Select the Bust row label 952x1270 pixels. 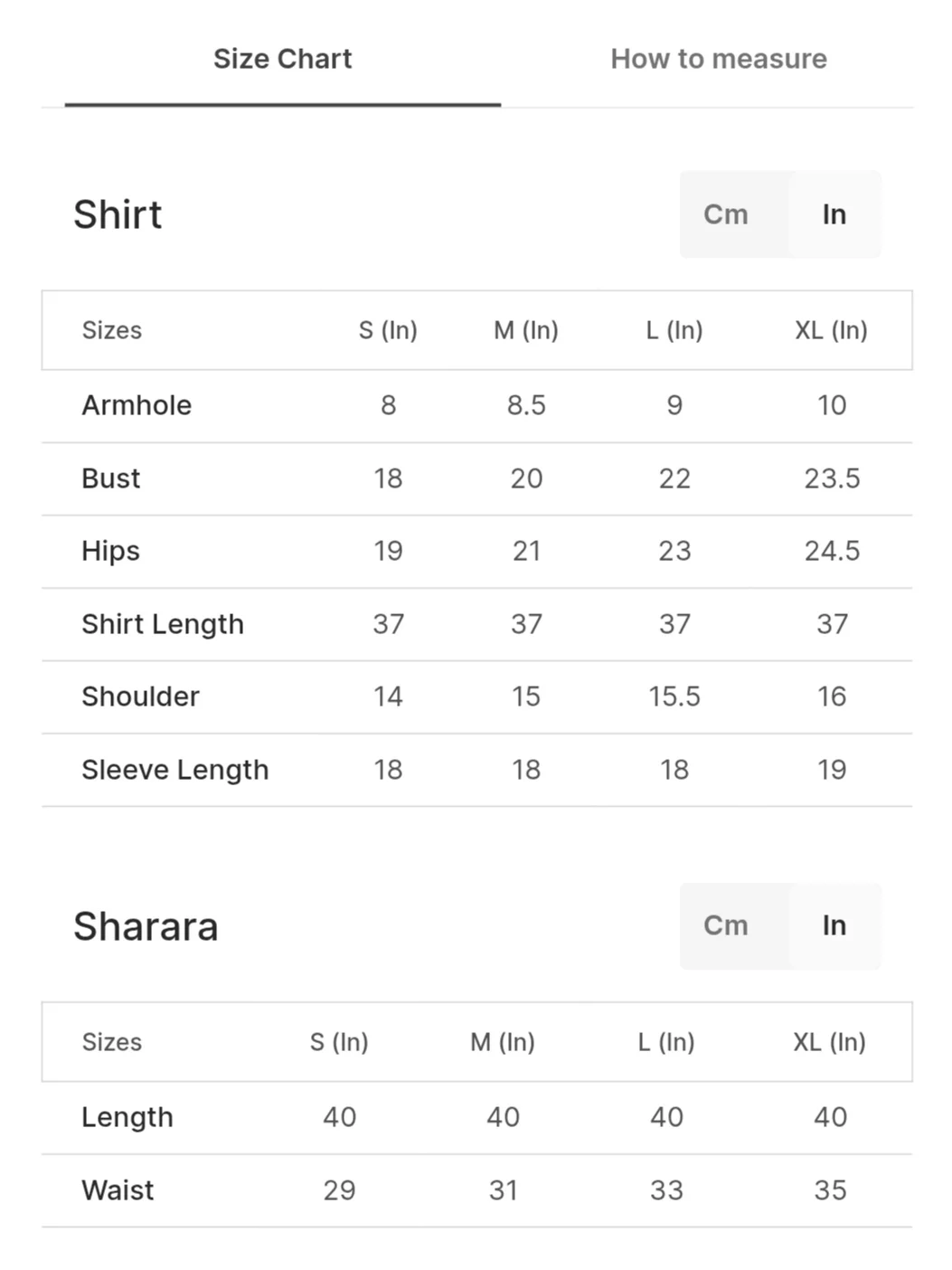(x=111, y=479)
